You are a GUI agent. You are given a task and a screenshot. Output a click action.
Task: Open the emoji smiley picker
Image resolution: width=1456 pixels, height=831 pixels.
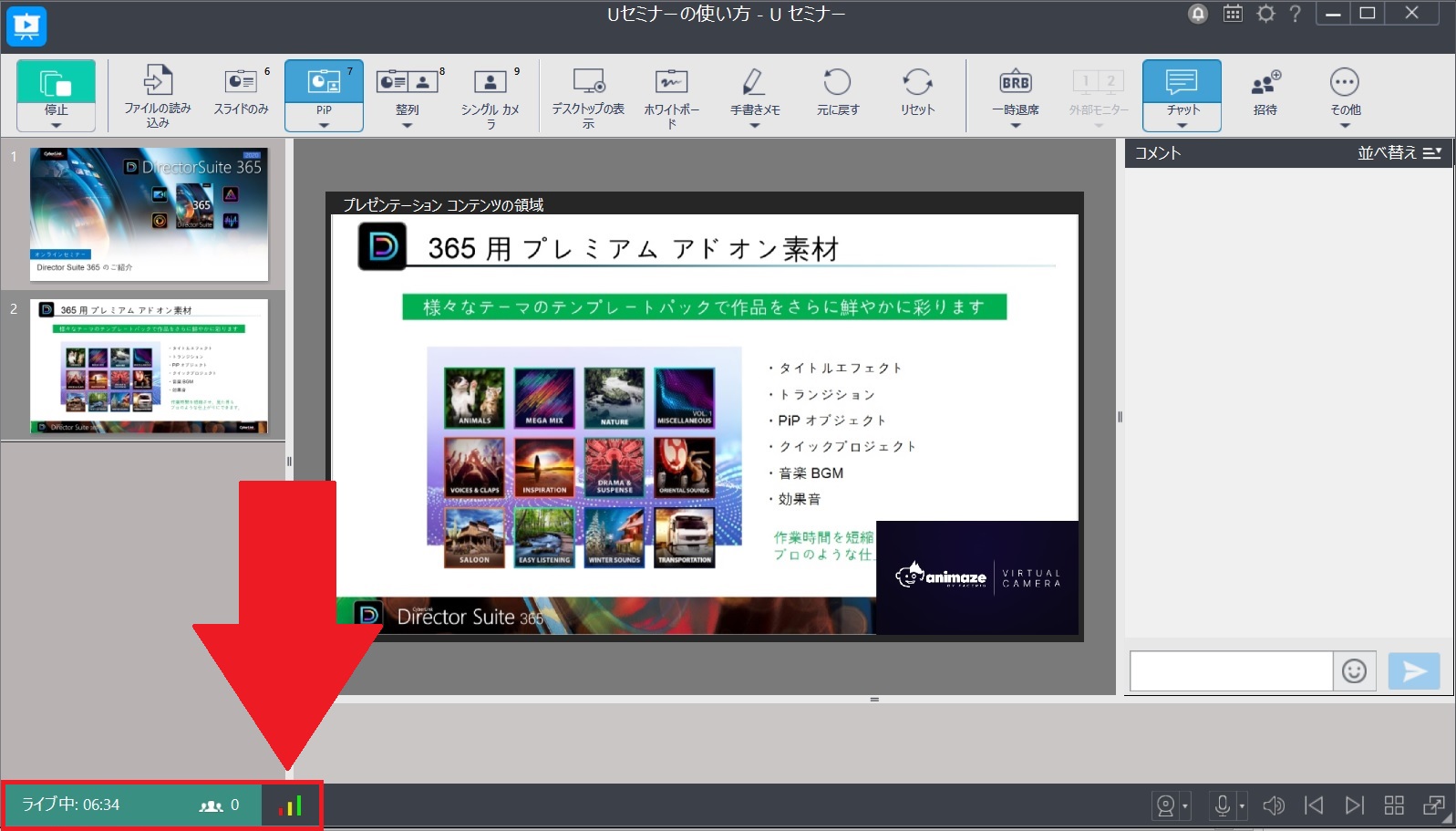point(1355,671)
